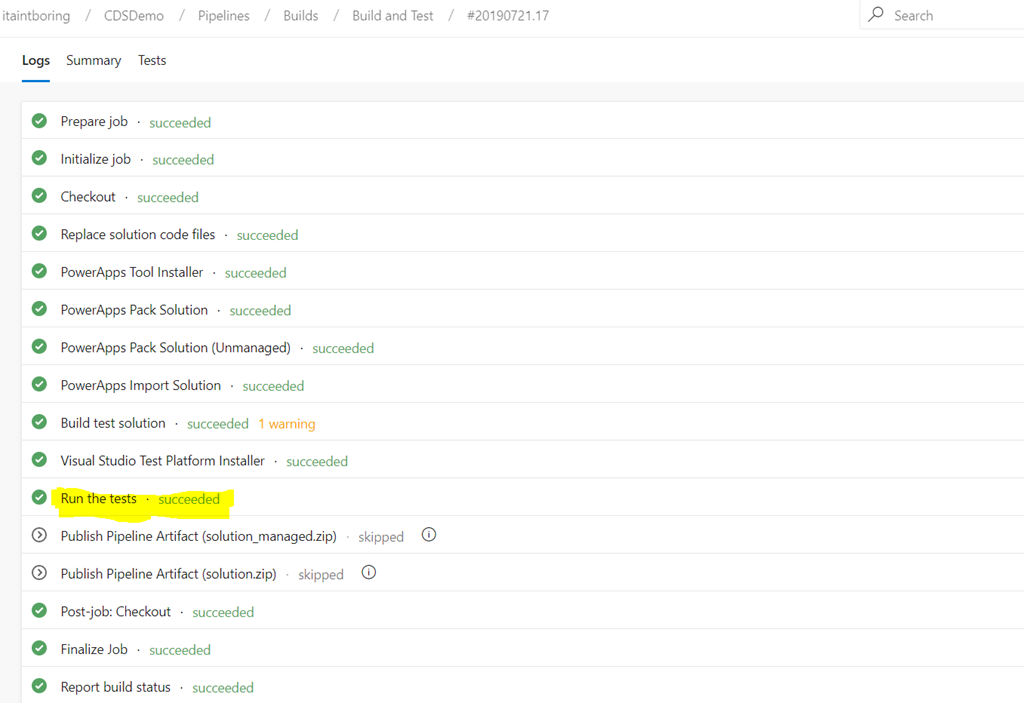Click the green check beside PowerApps Pack Solution
This screenshot has width=1024, height=703.
point(39,309)
